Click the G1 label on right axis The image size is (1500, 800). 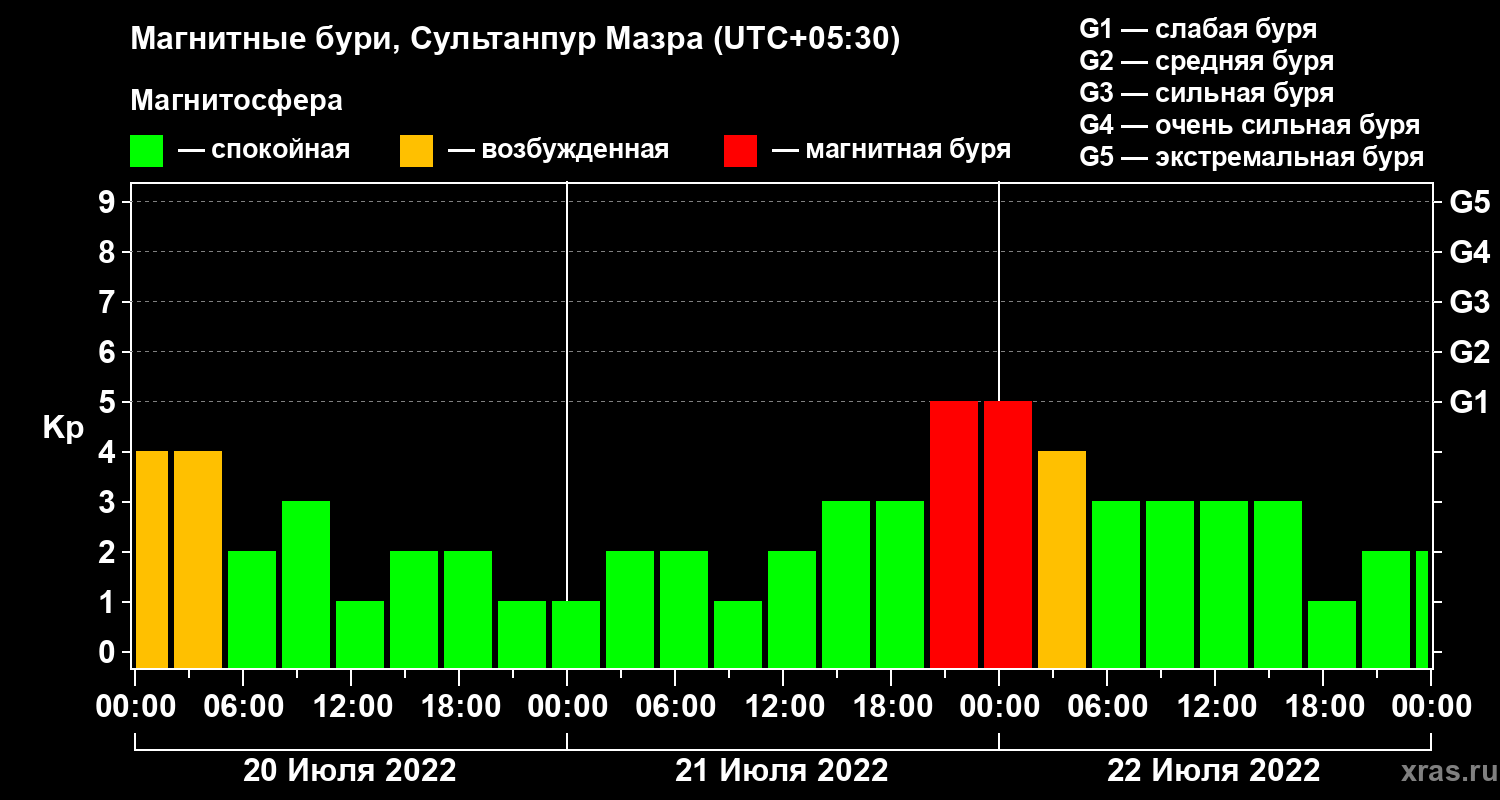pos(1469,402)
